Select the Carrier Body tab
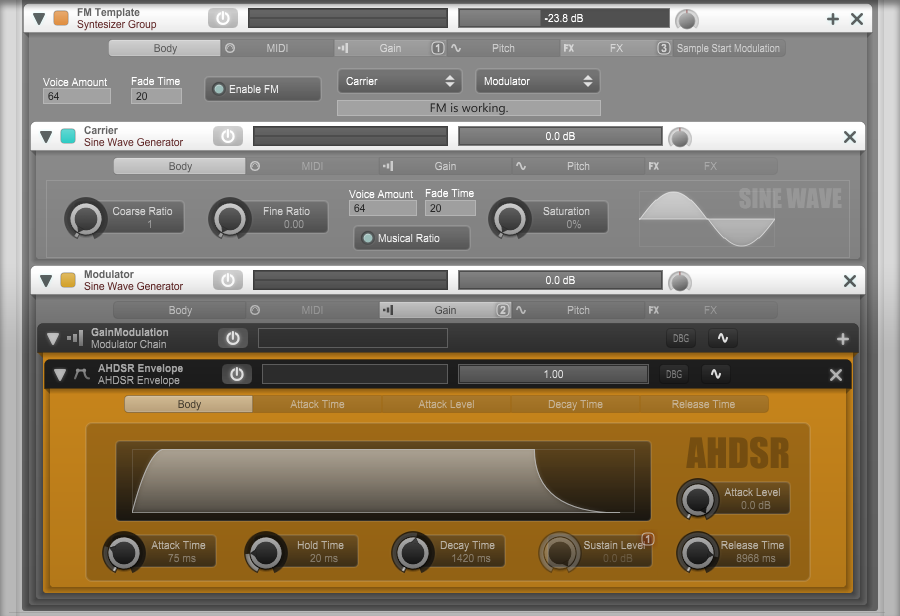 (x=180, y=166)
